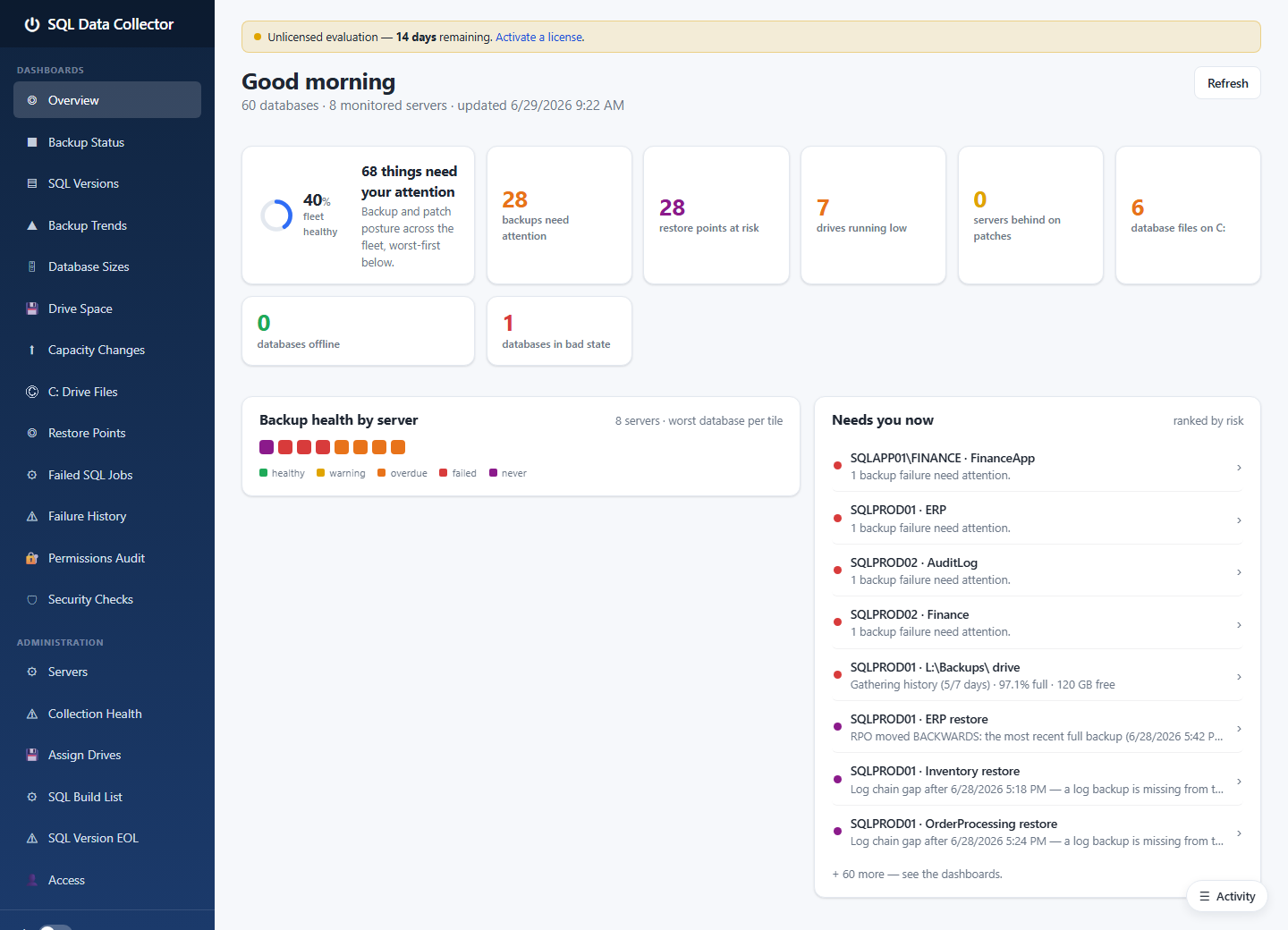Select the SQL Version EOL warning icon
The height and width of the screenshot is (930, 1288).
[x=32, y=838]
